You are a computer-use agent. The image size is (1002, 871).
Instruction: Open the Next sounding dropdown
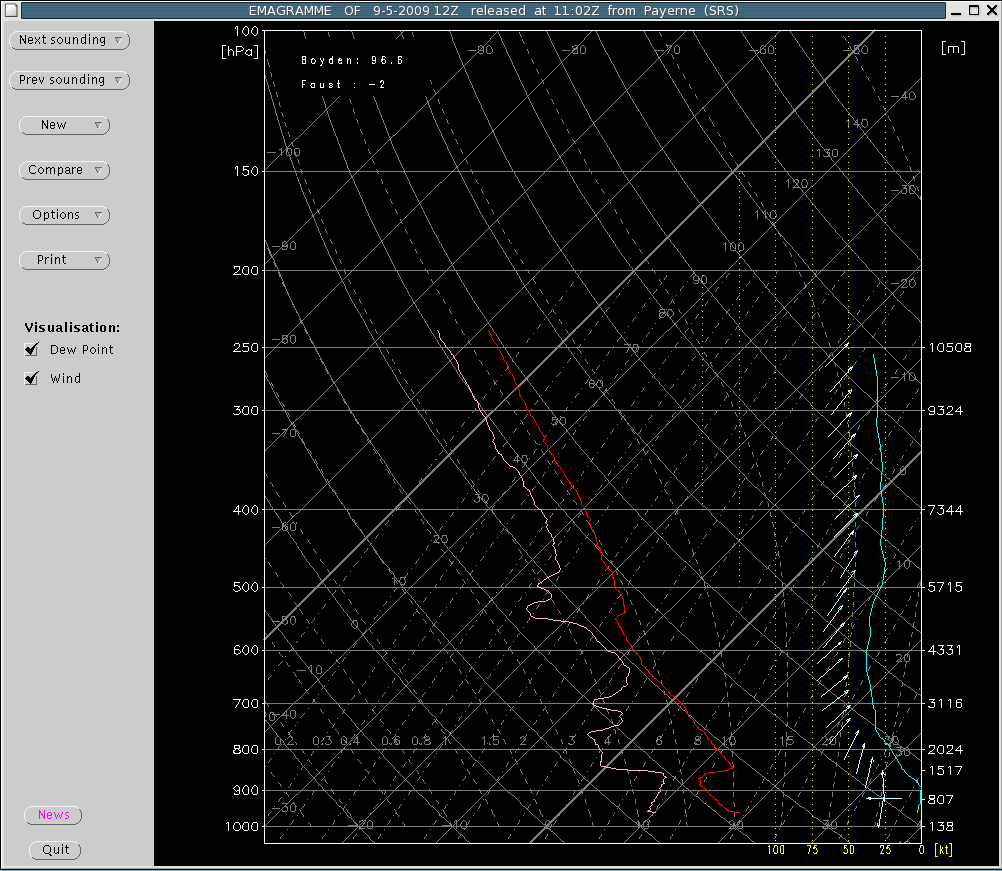pos(70,40)
